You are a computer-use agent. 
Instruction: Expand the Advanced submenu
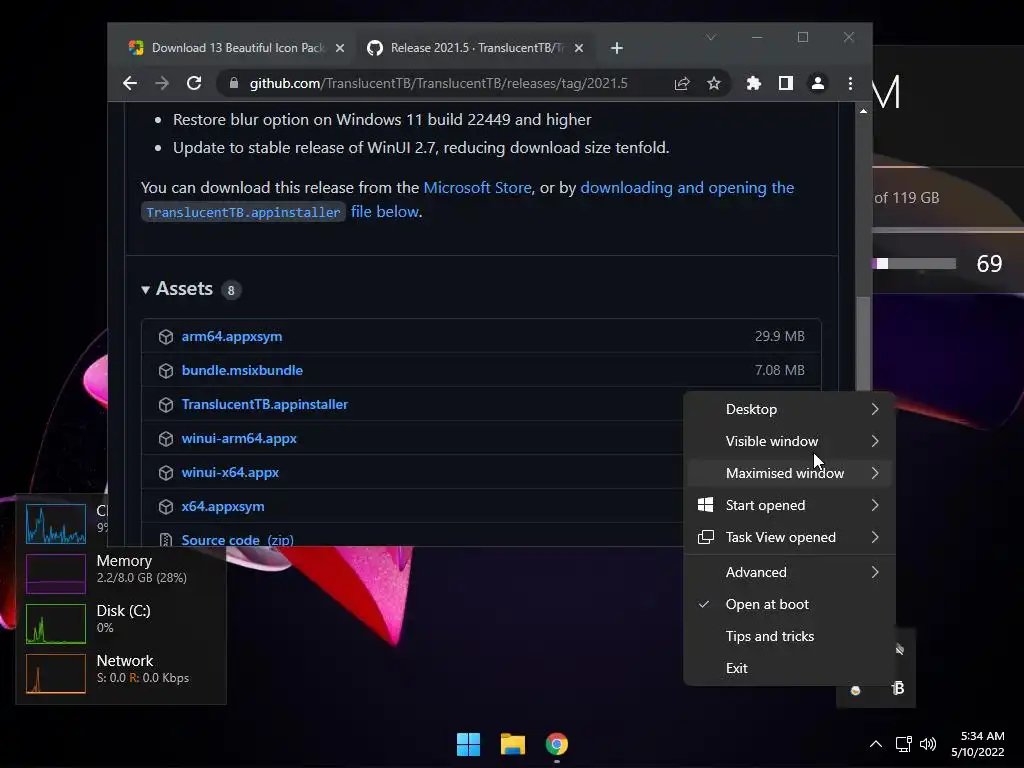[789, 573]
